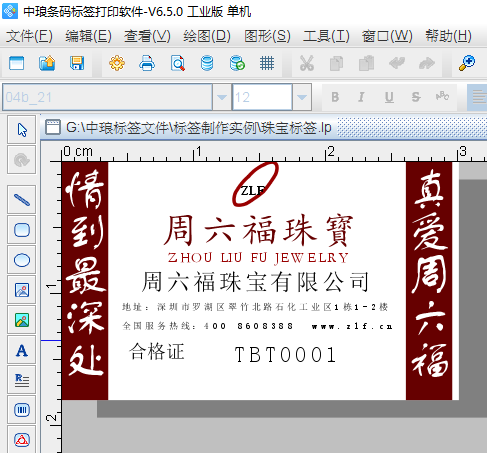Viewport: 487px width, 453px height.
Task: Select the 珠宝标签.lp document tab
Action: pyautogui.click(x=189, y=127)
